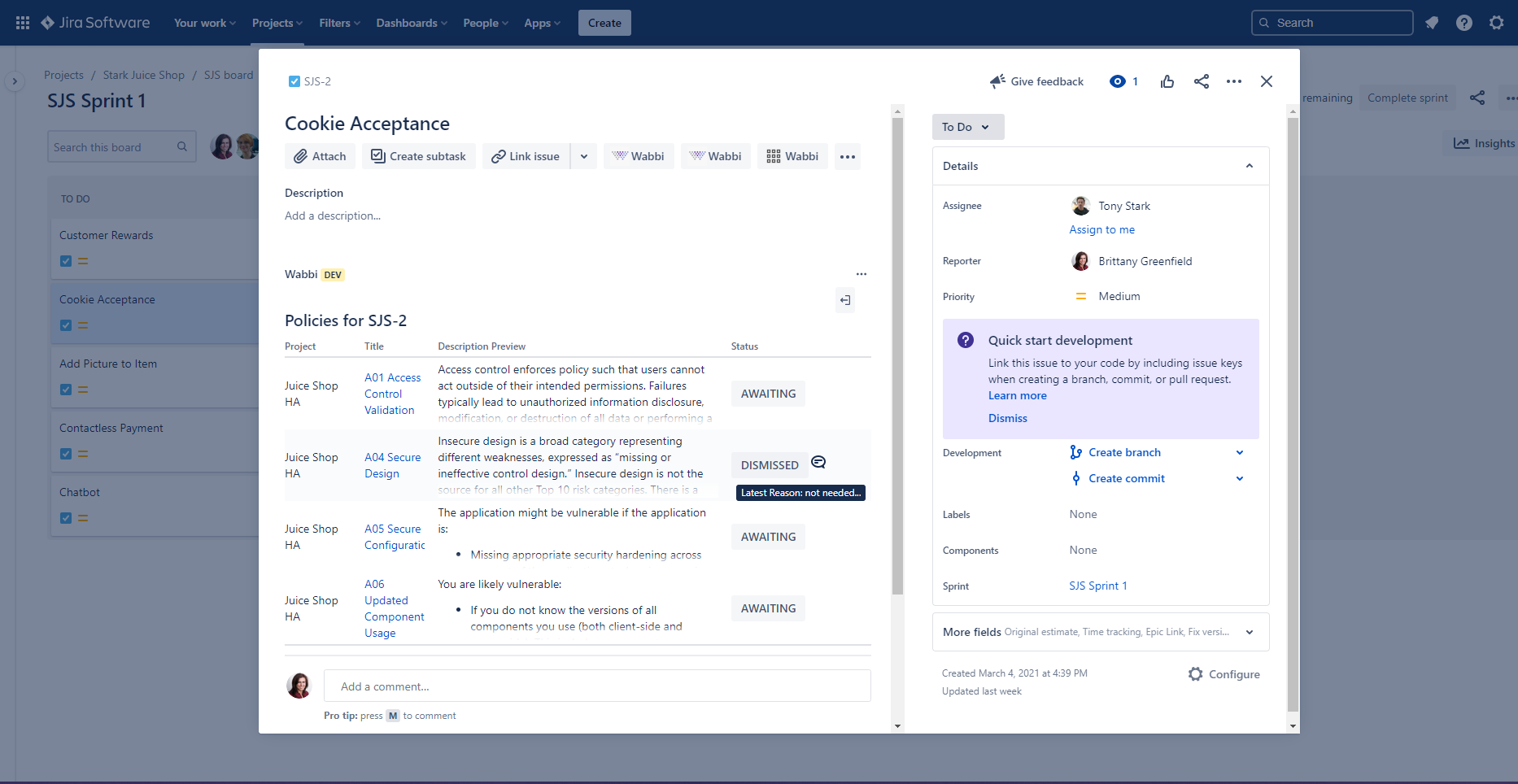Open notifications bell icon
The width and height of the screenshot is (1518, 784).
coord(1432,23)
